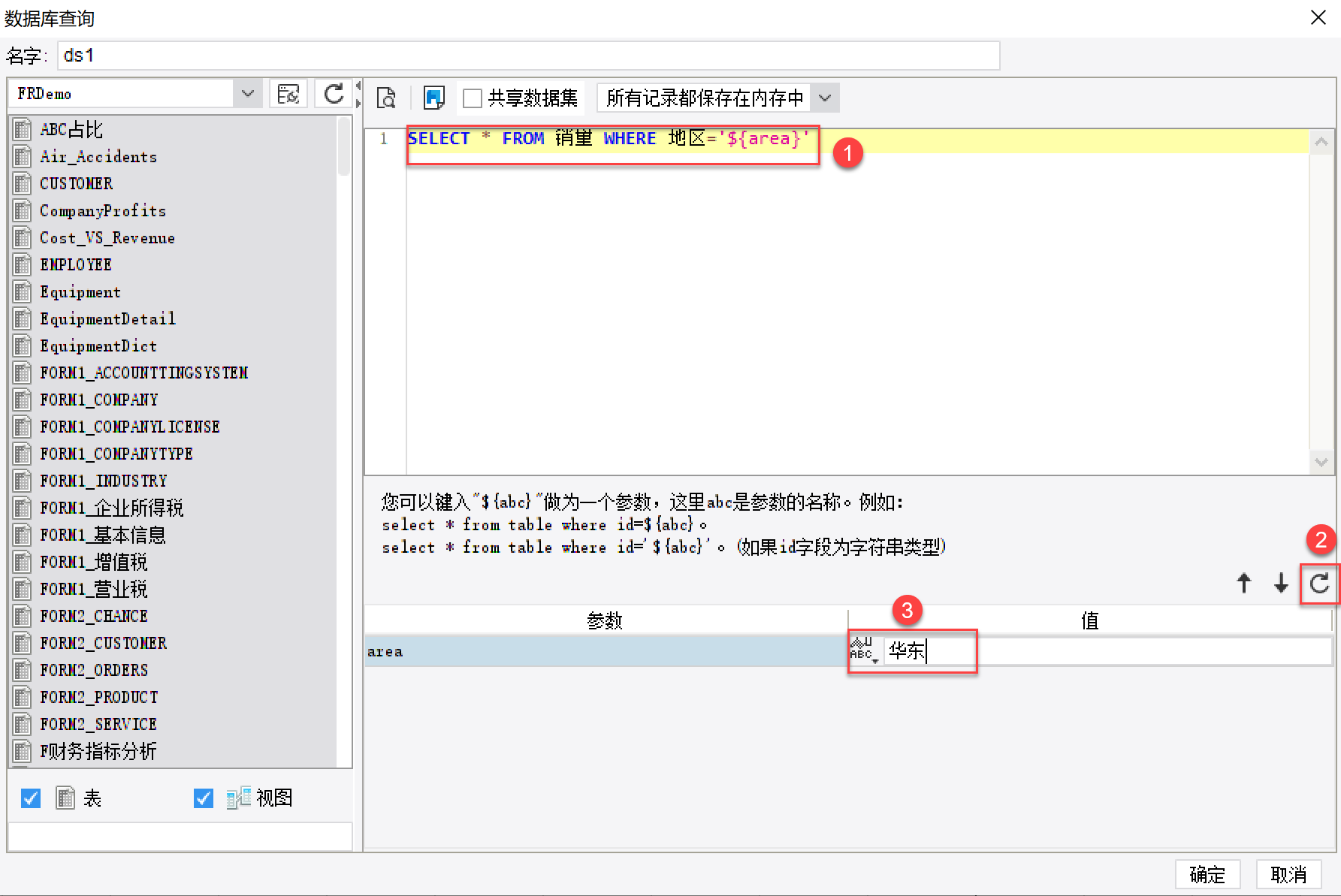Select the FORM1_营业税 table
1341x896 pixels.
click(94, 589)
